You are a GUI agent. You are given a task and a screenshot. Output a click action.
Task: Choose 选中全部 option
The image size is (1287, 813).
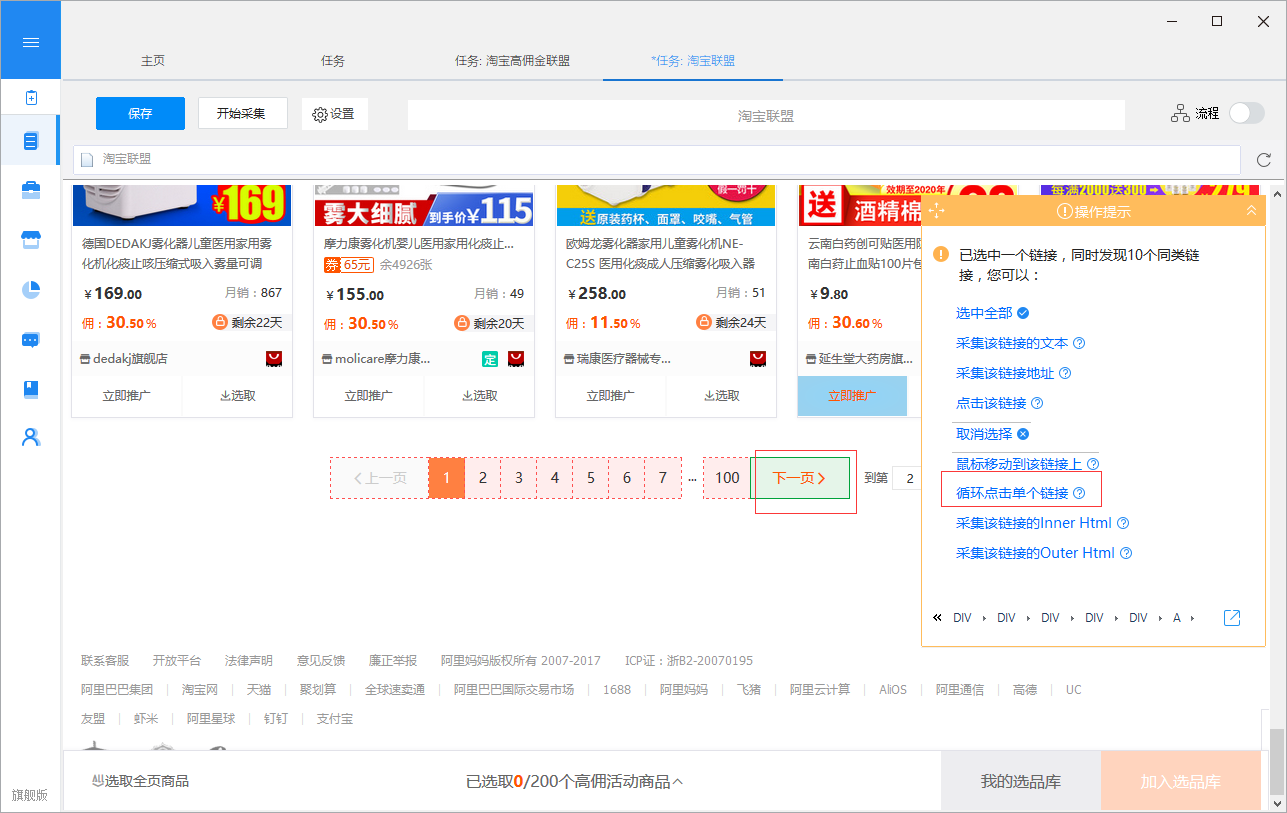[x=984, y=313]
